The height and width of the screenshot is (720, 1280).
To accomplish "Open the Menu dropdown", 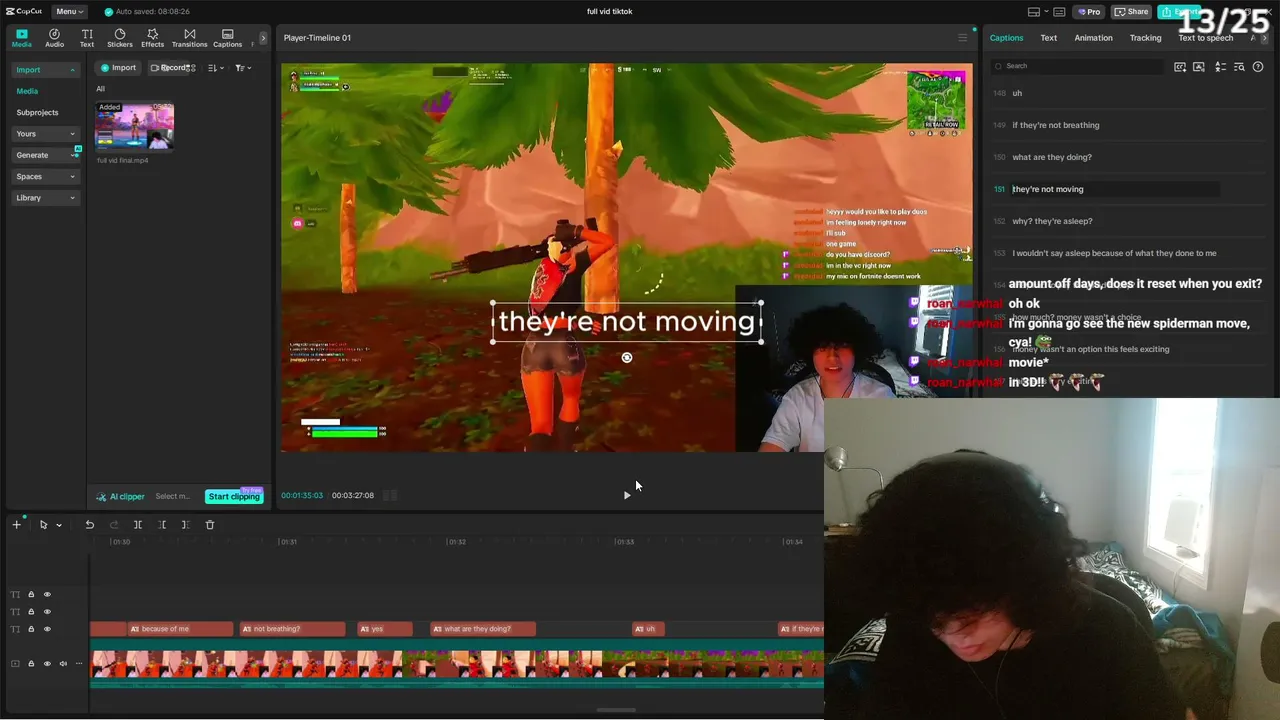I will [x=69, y=12].
